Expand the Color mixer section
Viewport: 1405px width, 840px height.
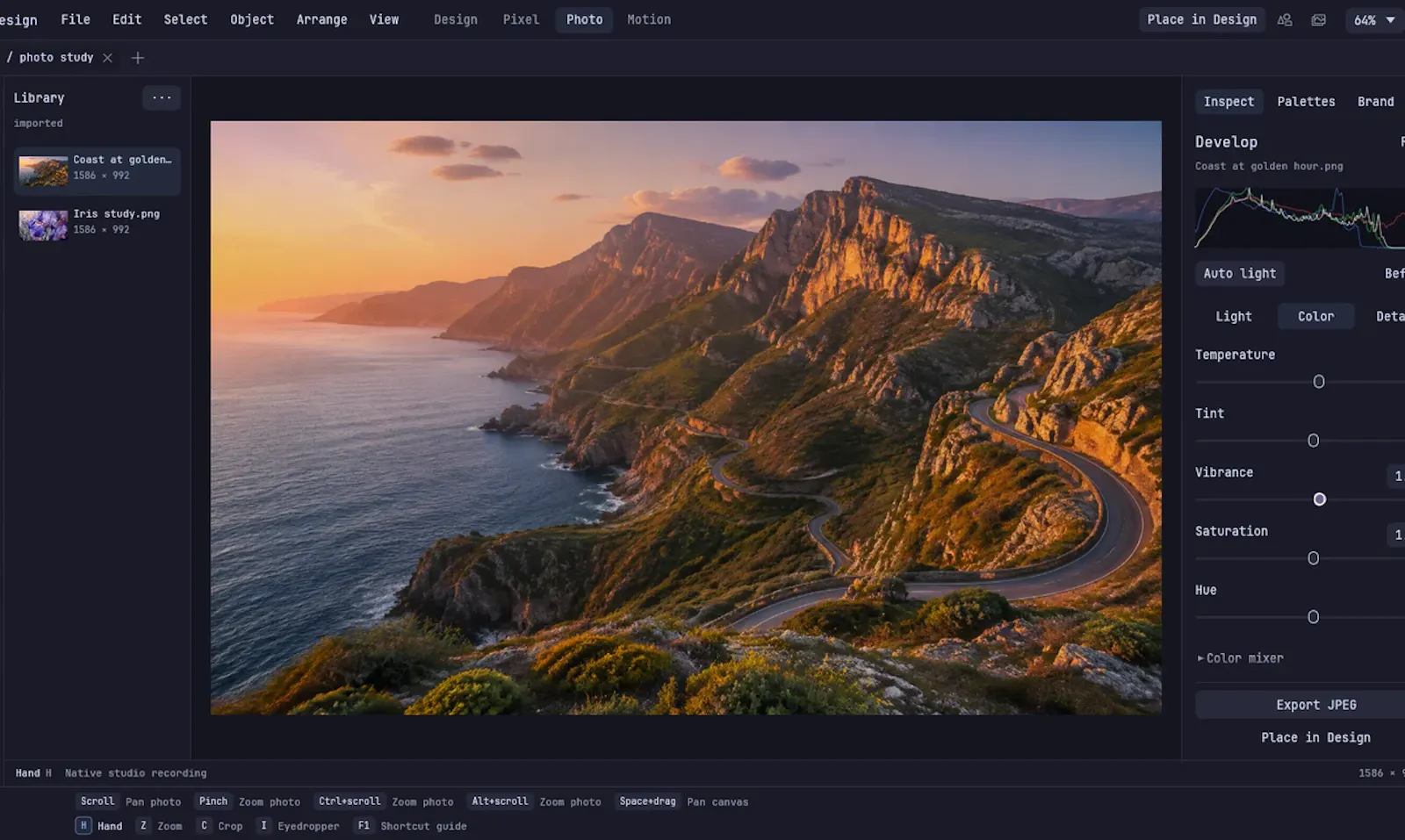coord(1241,658)
